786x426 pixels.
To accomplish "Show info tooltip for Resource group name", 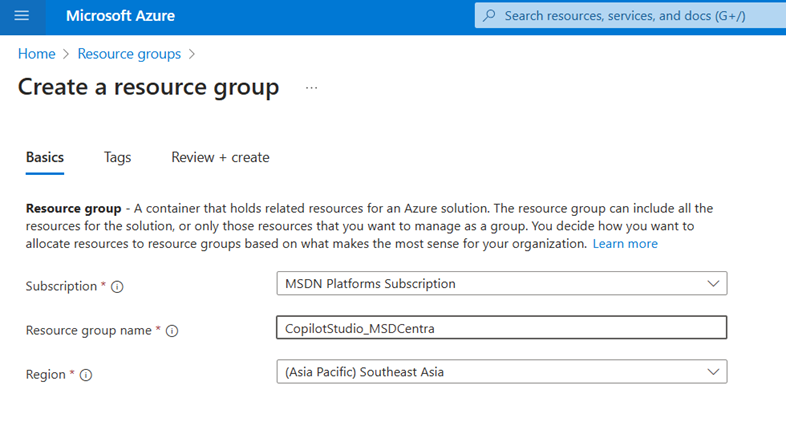I will [x=171, y=331].
